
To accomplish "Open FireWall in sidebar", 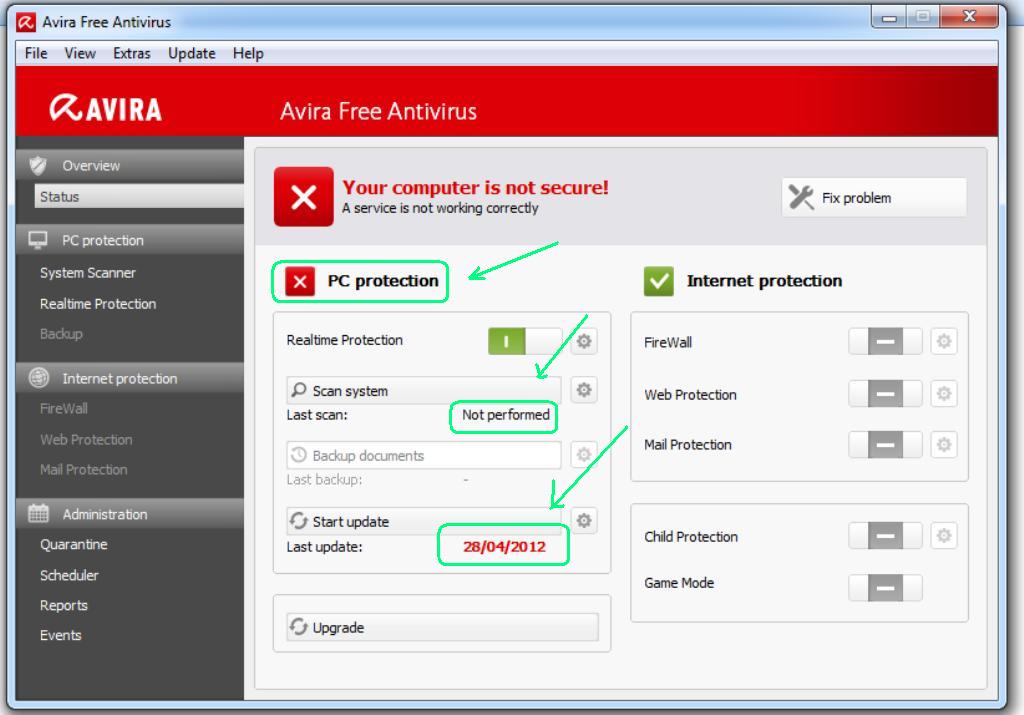I will pos(63,409).
